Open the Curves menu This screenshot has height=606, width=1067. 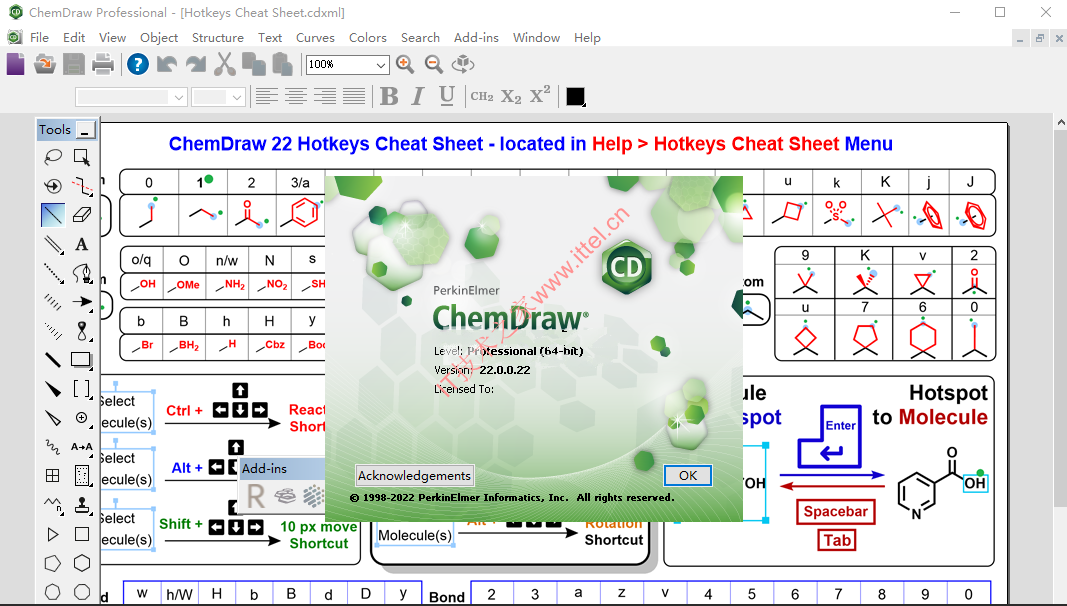pyautogui.click(x=315, y=37)
